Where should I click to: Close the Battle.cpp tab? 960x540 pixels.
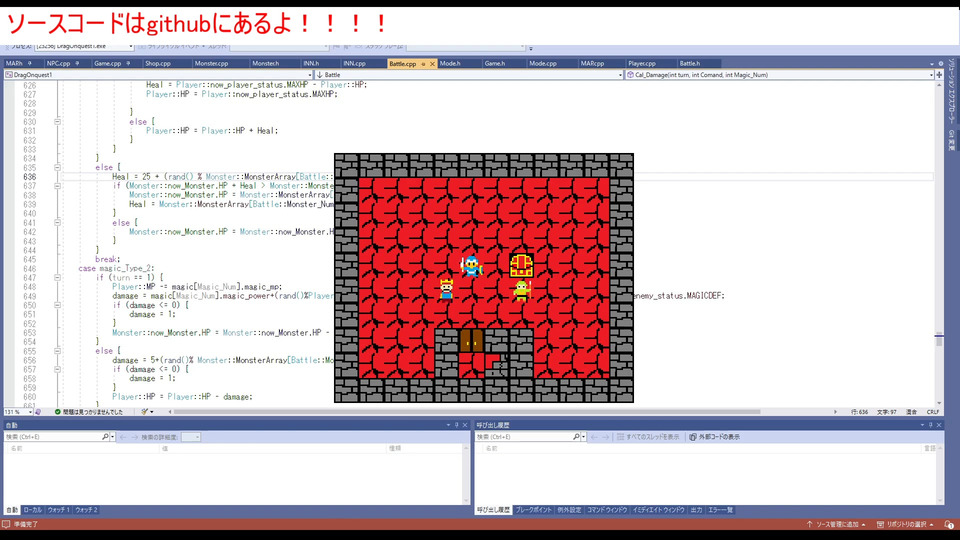tap(432, 64)
